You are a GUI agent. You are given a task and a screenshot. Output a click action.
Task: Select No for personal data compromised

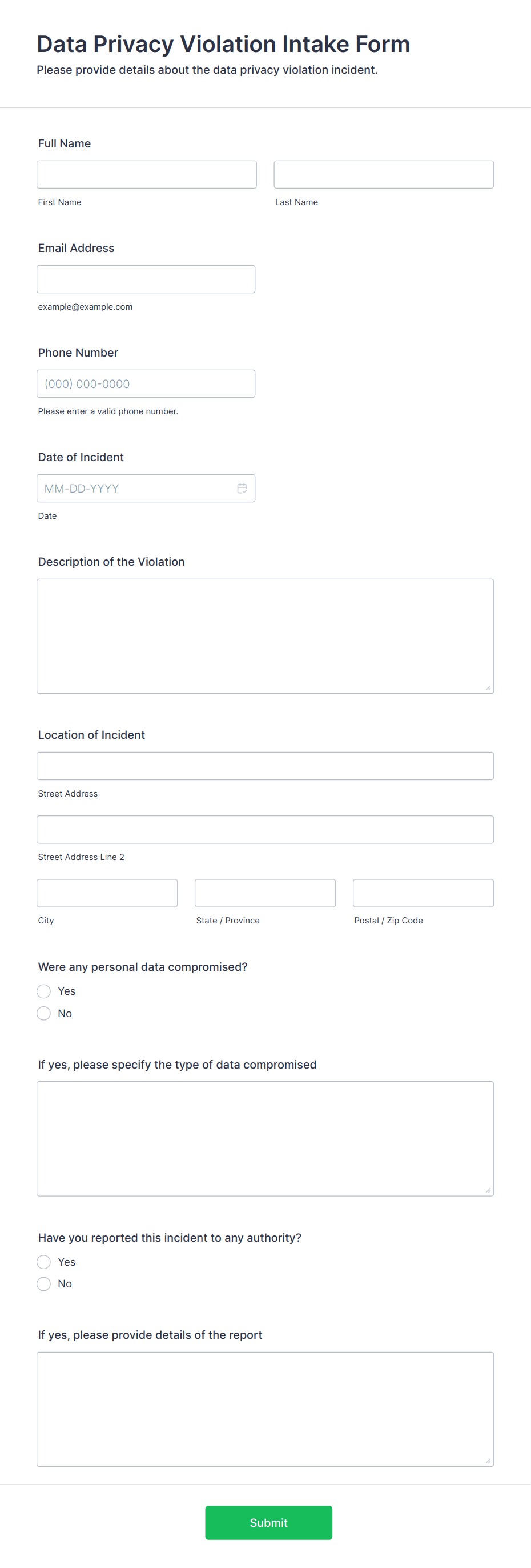click(43, 1013)
